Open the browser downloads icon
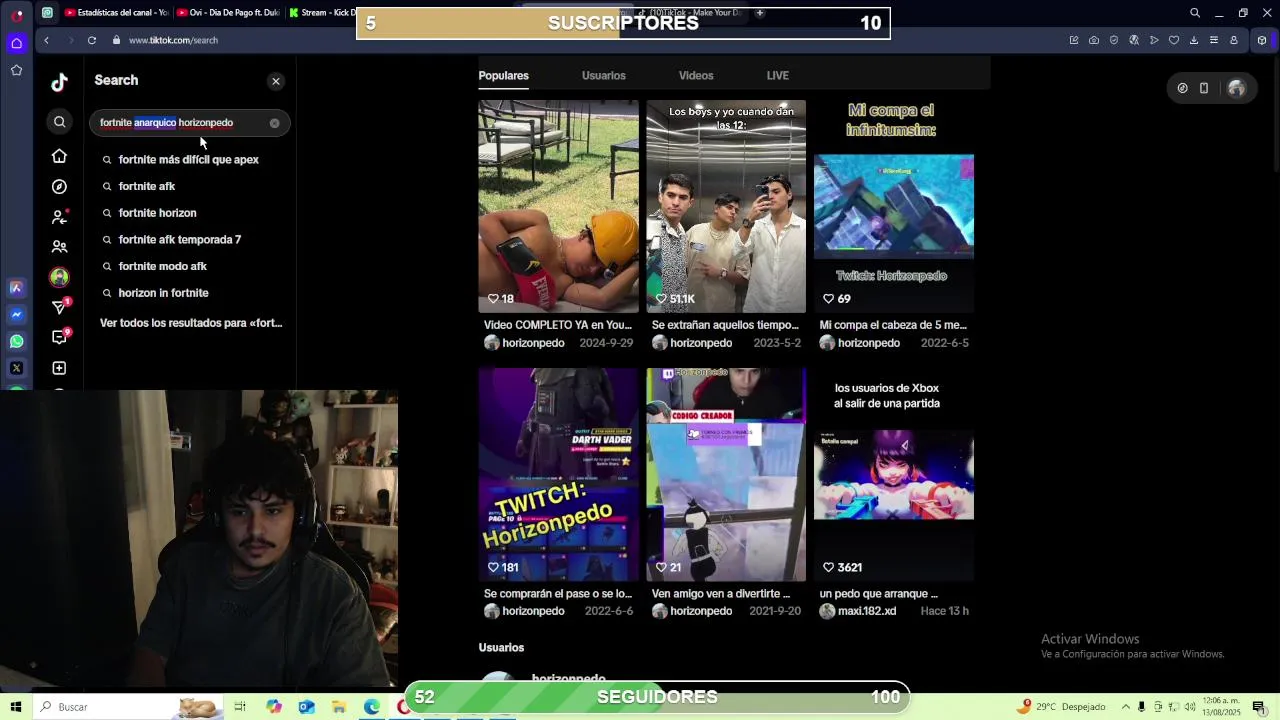Viewport: 1280px width, 720px height. coord(1194,40)
